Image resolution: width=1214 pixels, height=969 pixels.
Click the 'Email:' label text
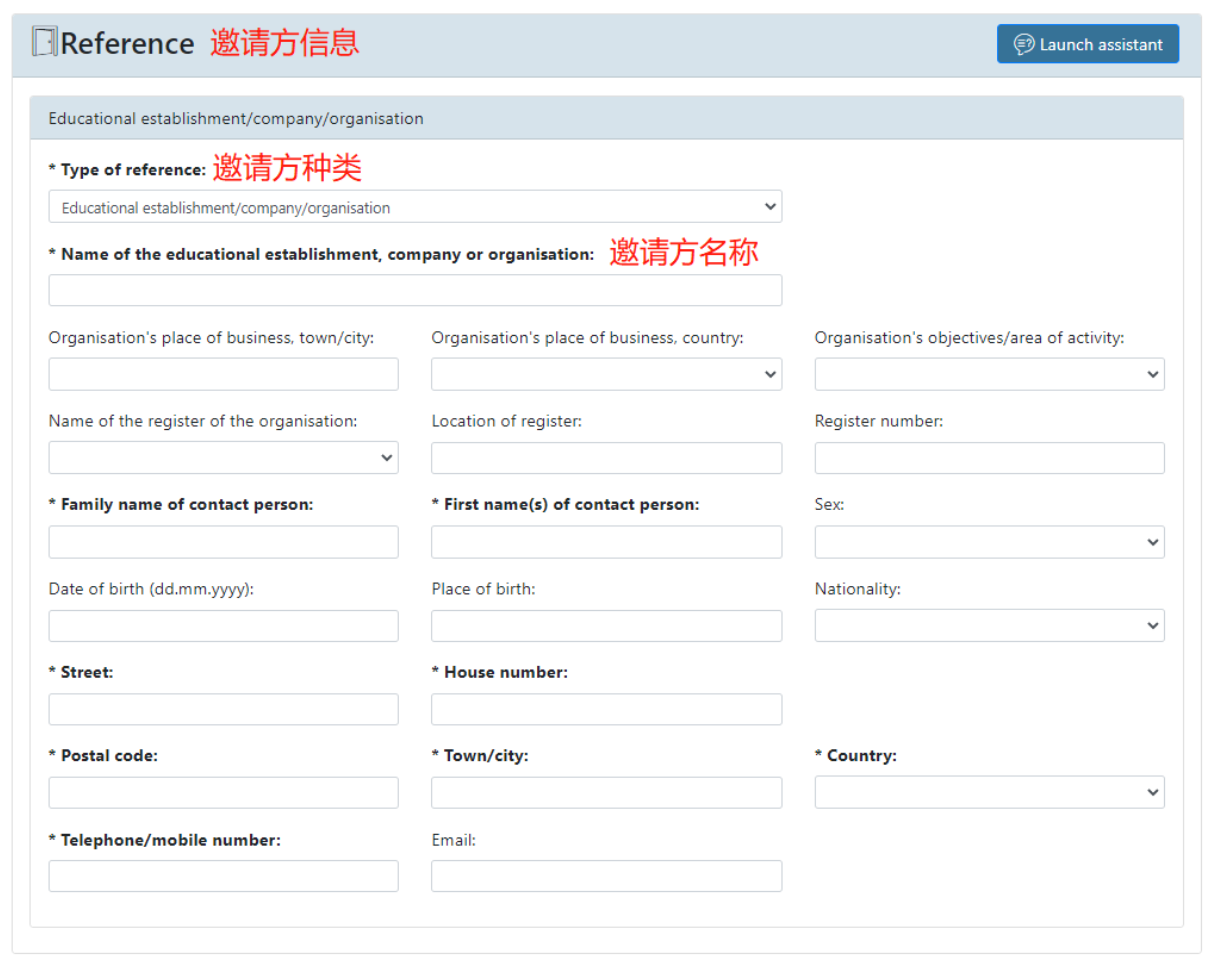pyautogui.click(x=453, y=840)
